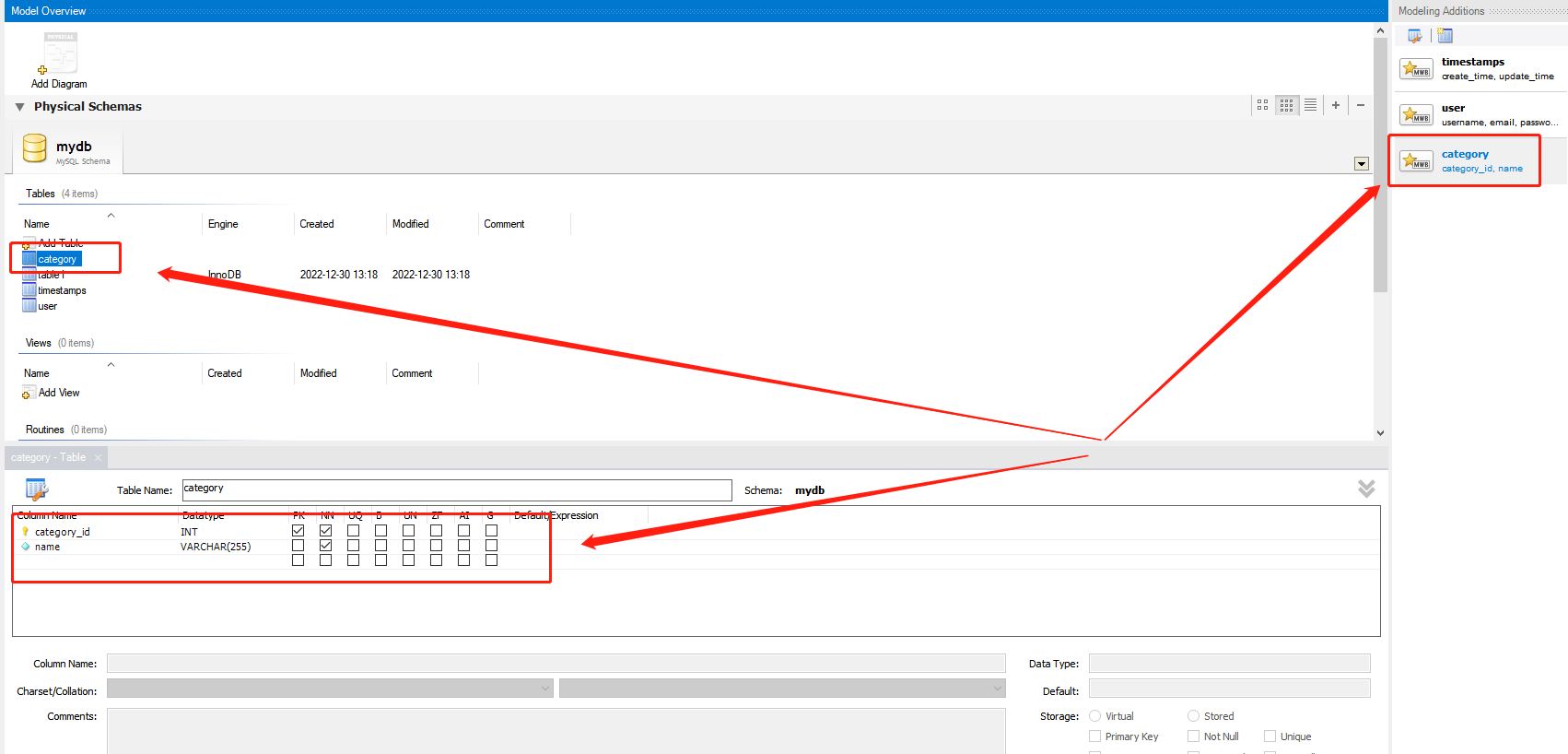Click the diamond icon of name column
The image size is (1568, 754).
[x=25, y=547]
